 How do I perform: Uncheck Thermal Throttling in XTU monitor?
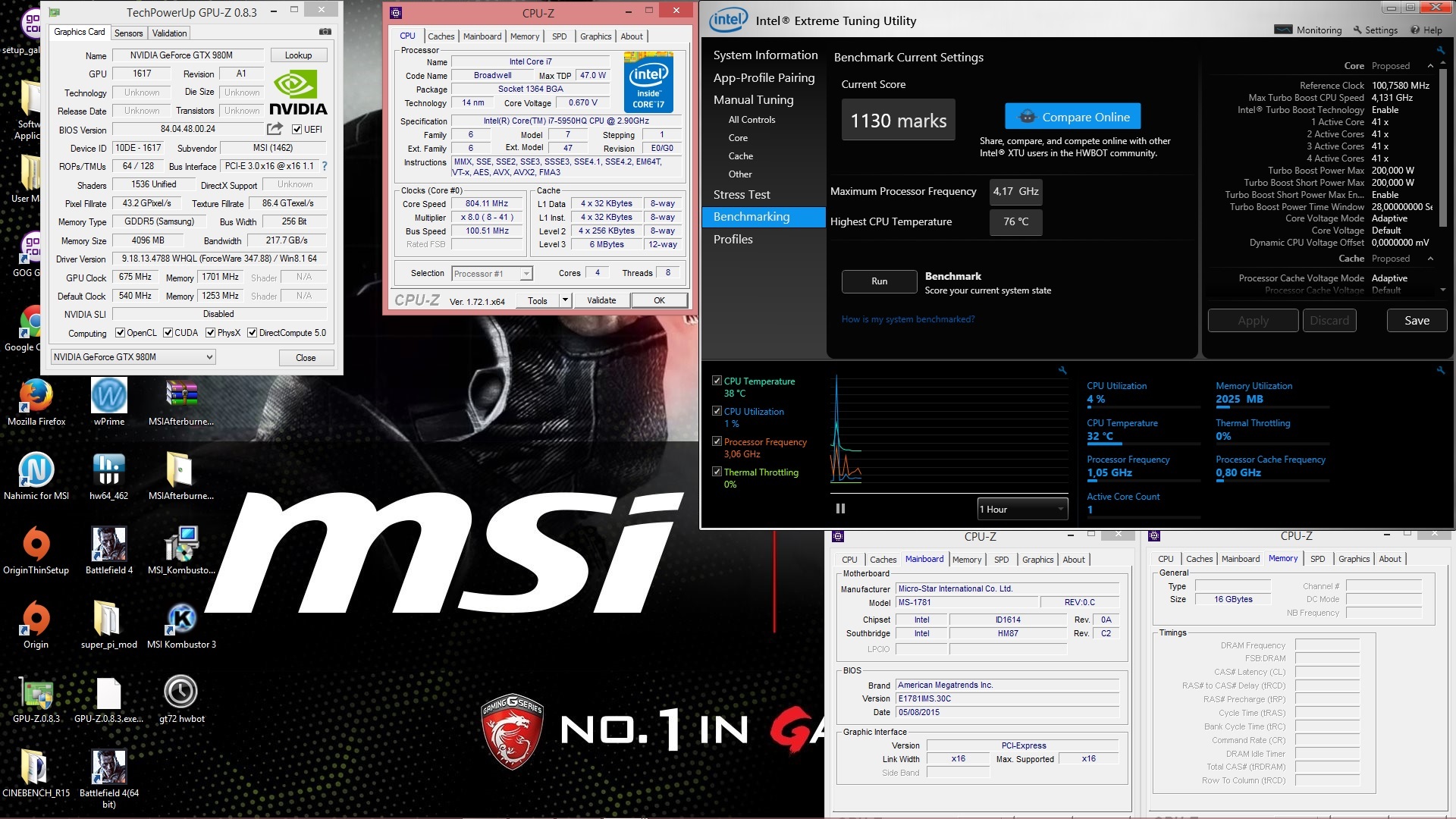(x=717, y=472)
